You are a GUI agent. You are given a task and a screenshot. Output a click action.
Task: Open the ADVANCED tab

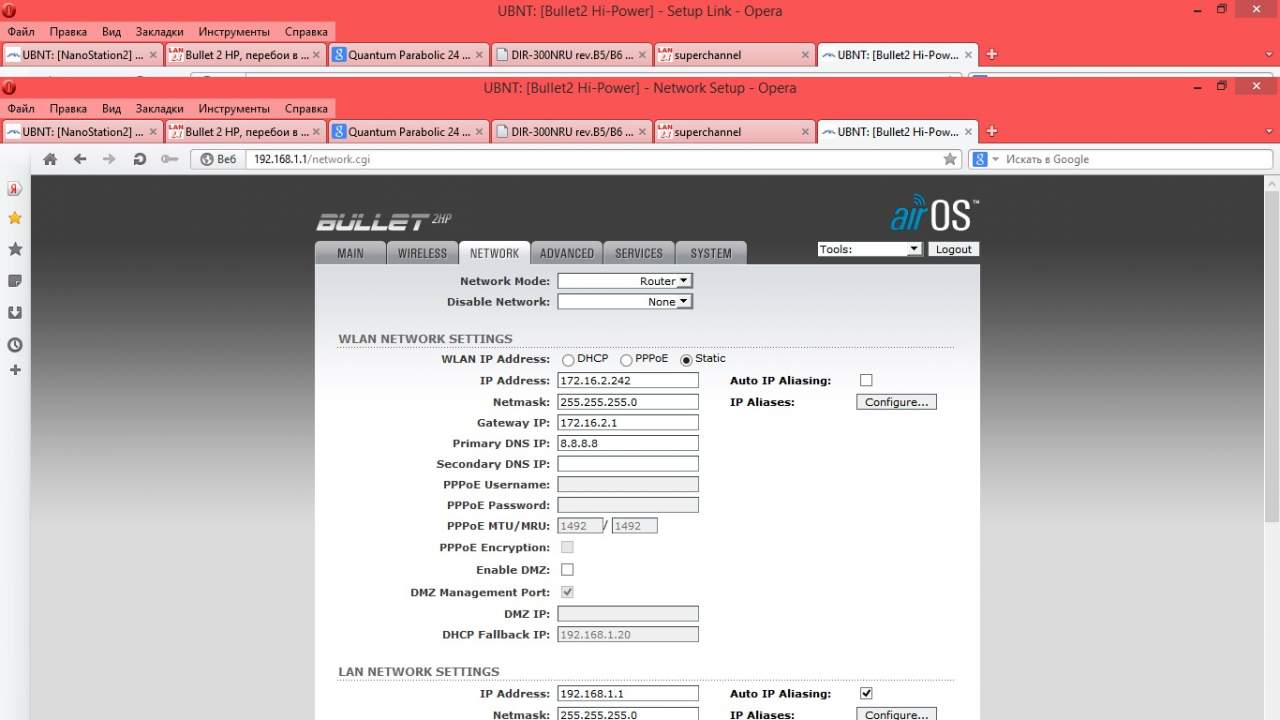point(567,253)
